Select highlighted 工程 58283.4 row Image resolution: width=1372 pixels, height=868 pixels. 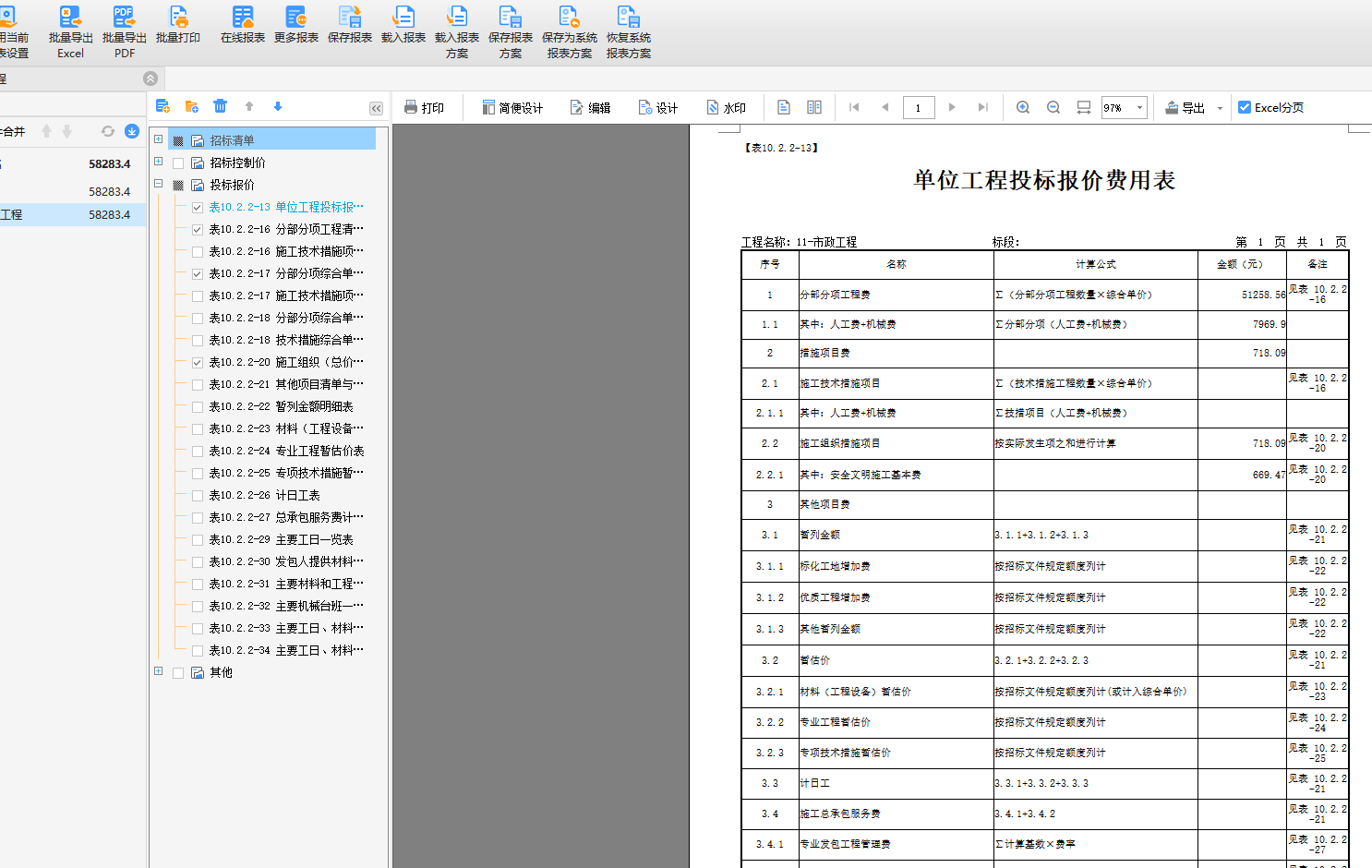coord(73,214)
